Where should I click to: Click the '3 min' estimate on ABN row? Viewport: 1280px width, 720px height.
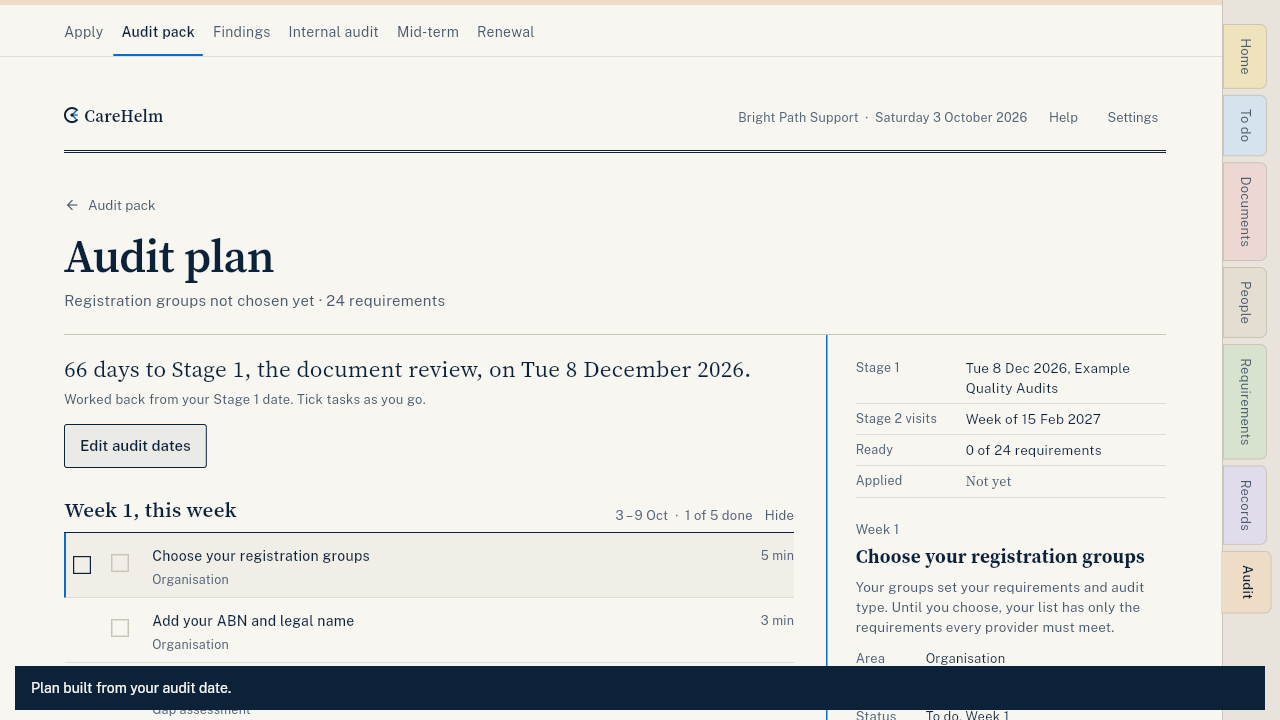click(x=777, y=620)
